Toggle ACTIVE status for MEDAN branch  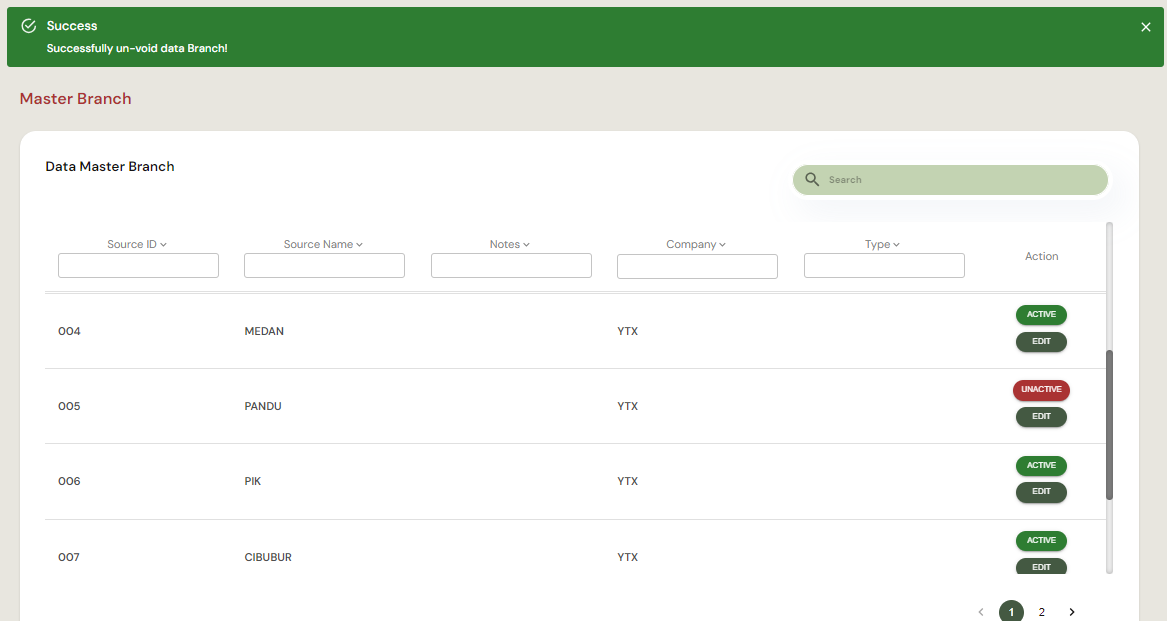[x=1041, y=315]
